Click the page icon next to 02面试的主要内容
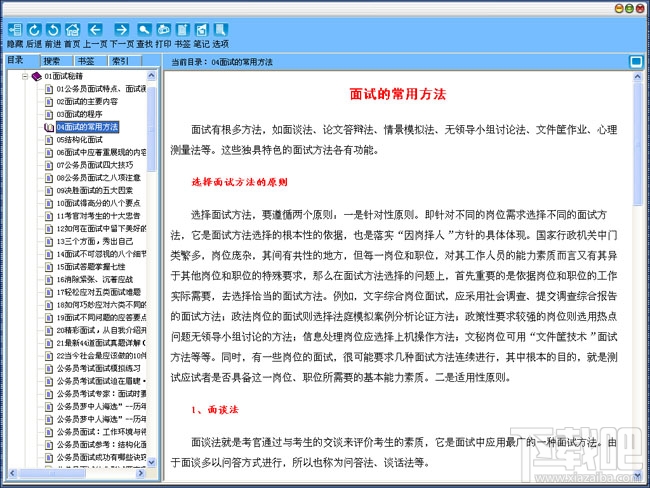 [x=49, y=102]
